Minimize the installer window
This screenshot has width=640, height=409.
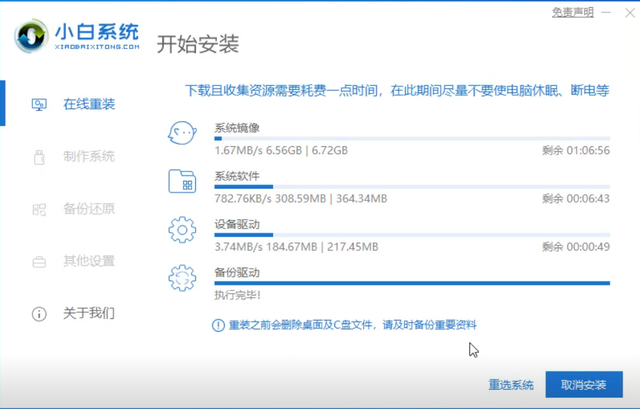click(606, 13)
